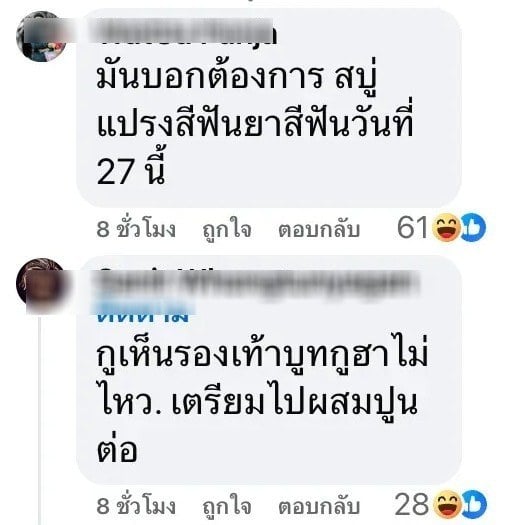Viewport: 512px width, 525px height.
Task: Like the รองเท้าบูท comment via ถูกใจ
Action: point(227,506)
